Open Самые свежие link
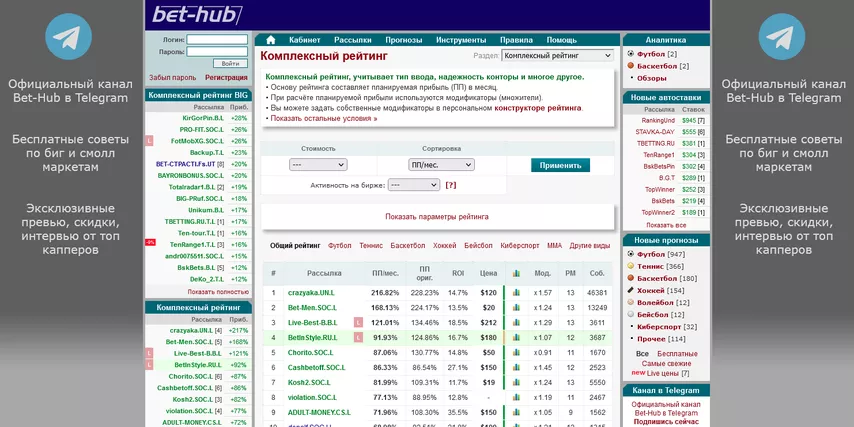The width and height of the screenshot is (854, 427). 666,363
